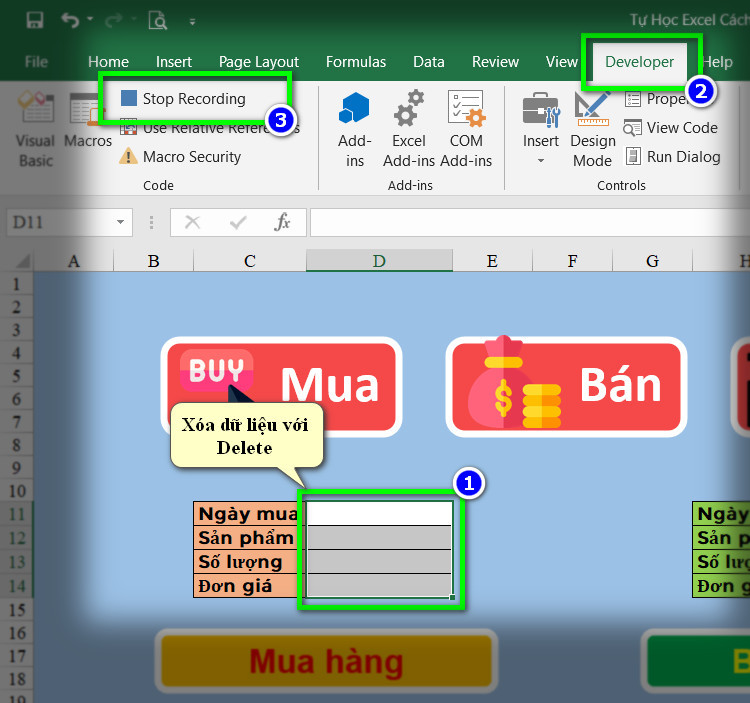Switch to the Insert tab
The width and height of the screenshot is (750, 703).
(x=174, y=62)
